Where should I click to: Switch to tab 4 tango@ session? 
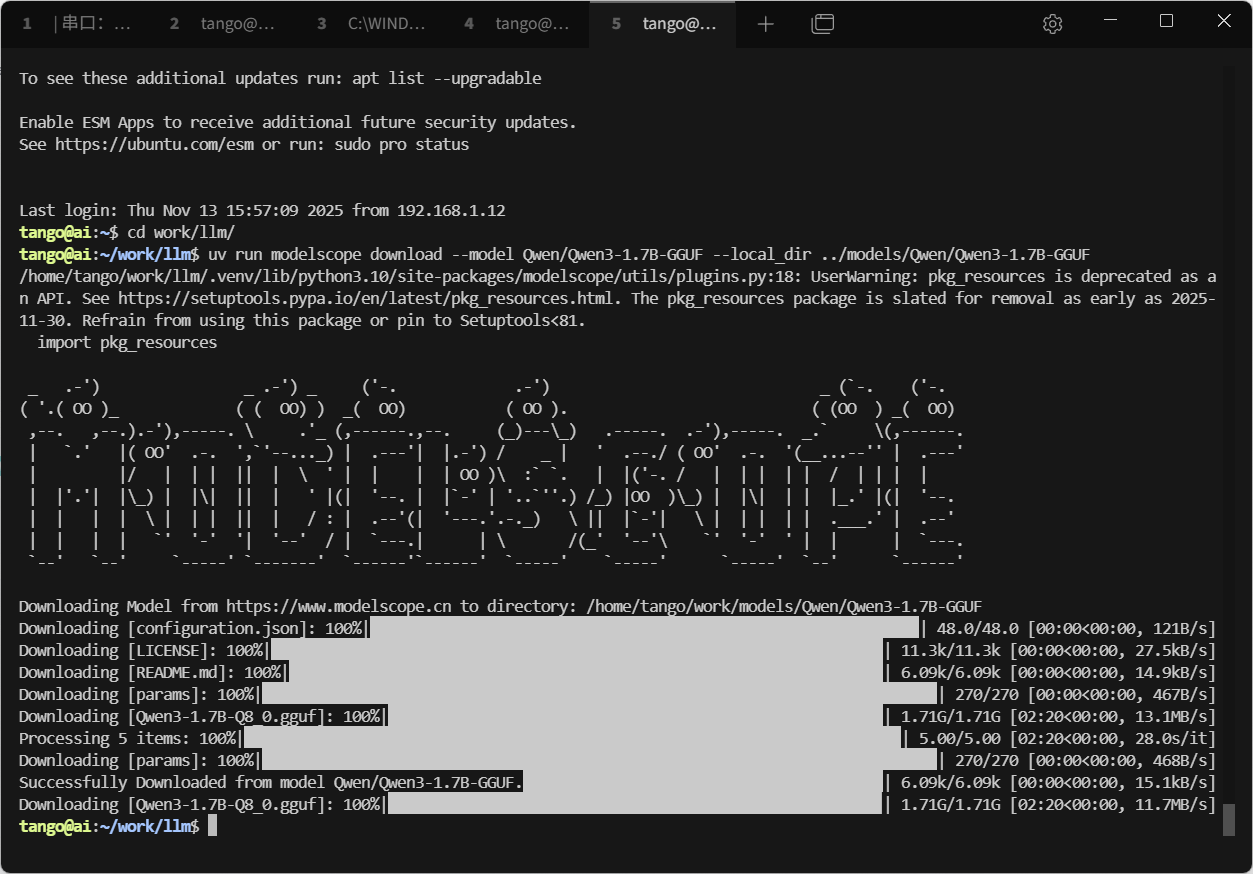pos(518,24)
